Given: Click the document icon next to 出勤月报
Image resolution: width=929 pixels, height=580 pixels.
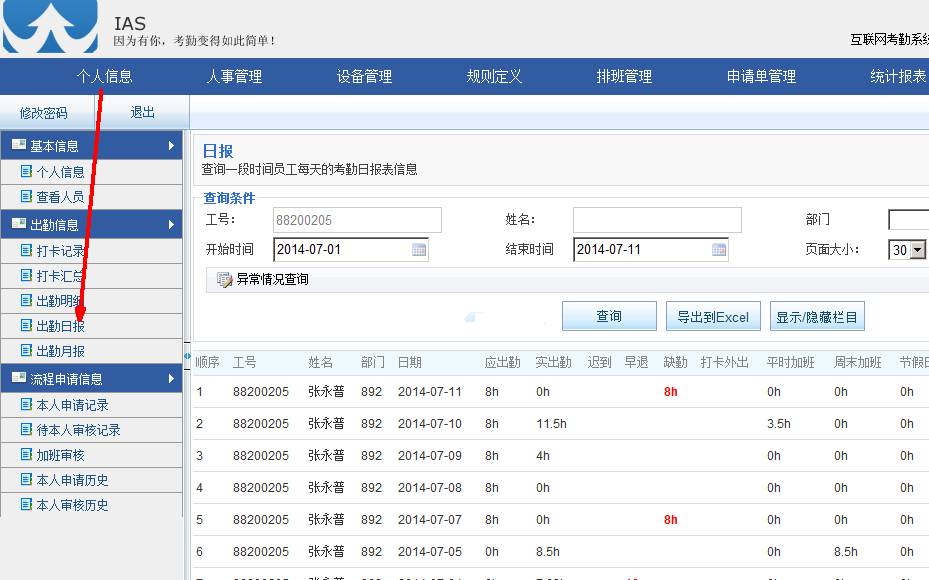Looking at the screenshot, I should click(26, 350).
